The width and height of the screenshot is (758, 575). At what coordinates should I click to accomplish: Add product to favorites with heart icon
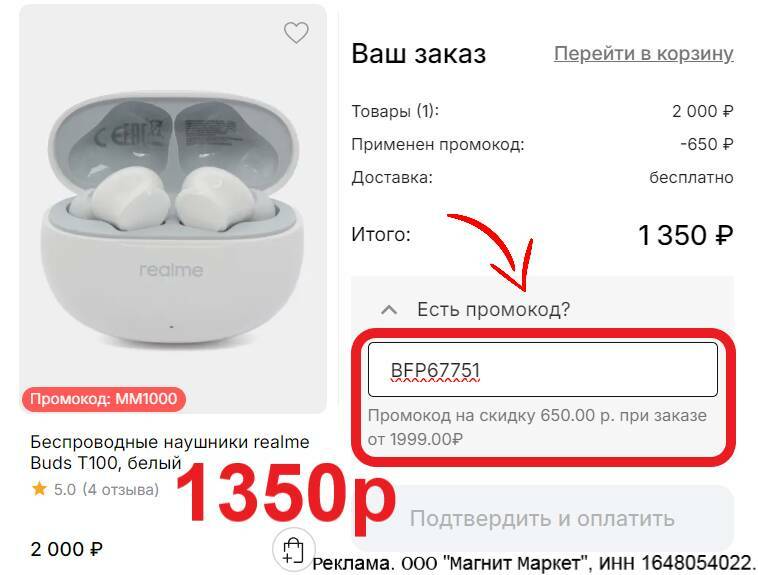click(x=296, y=33)
